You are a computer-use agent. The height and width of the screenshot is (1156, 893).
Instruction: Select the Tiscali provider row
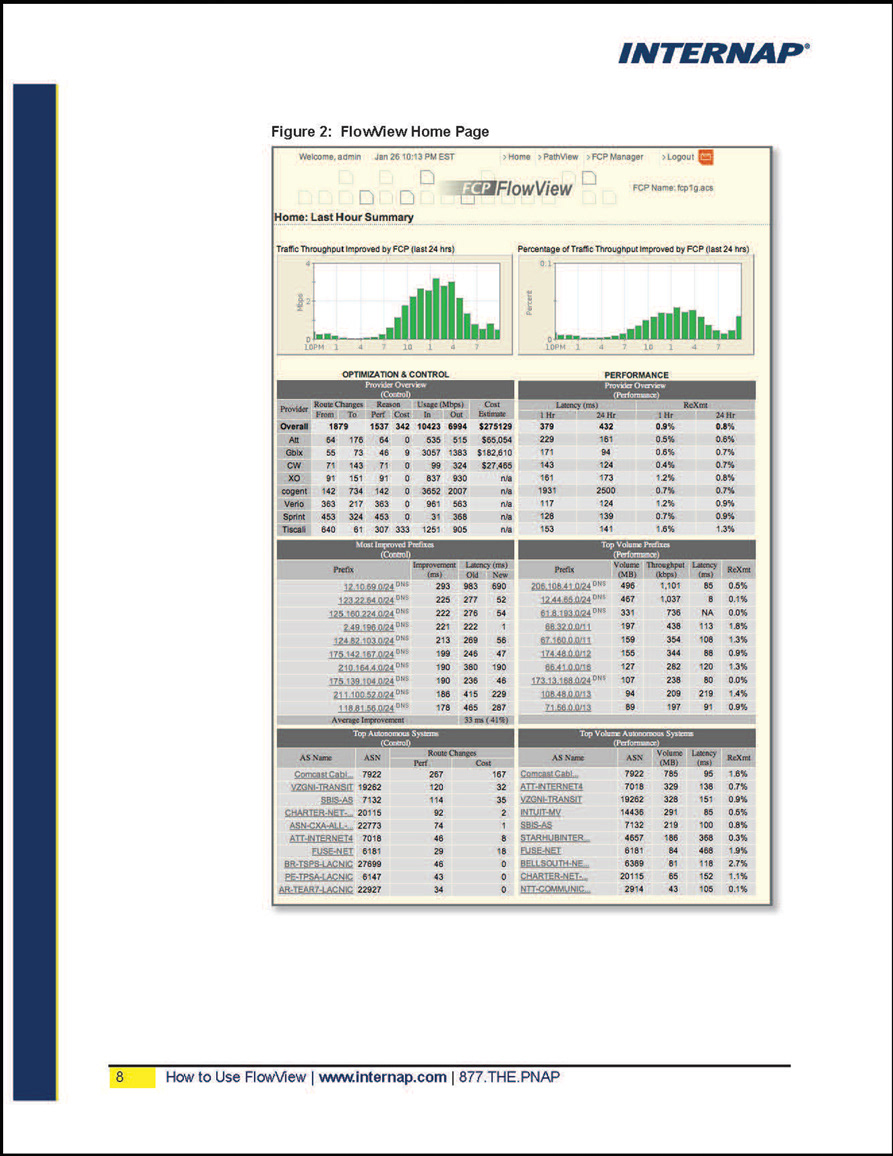pyautogui.click(x=395, y=529)
